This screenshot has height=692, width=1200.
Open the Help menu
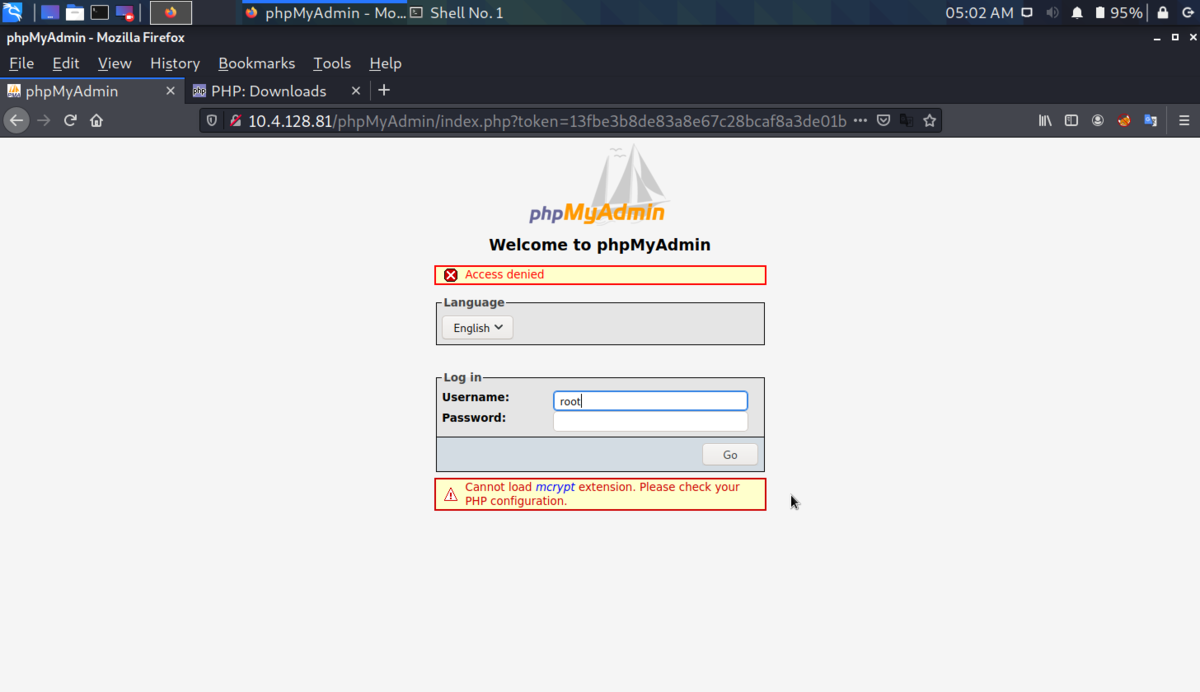tap(385, 63)
